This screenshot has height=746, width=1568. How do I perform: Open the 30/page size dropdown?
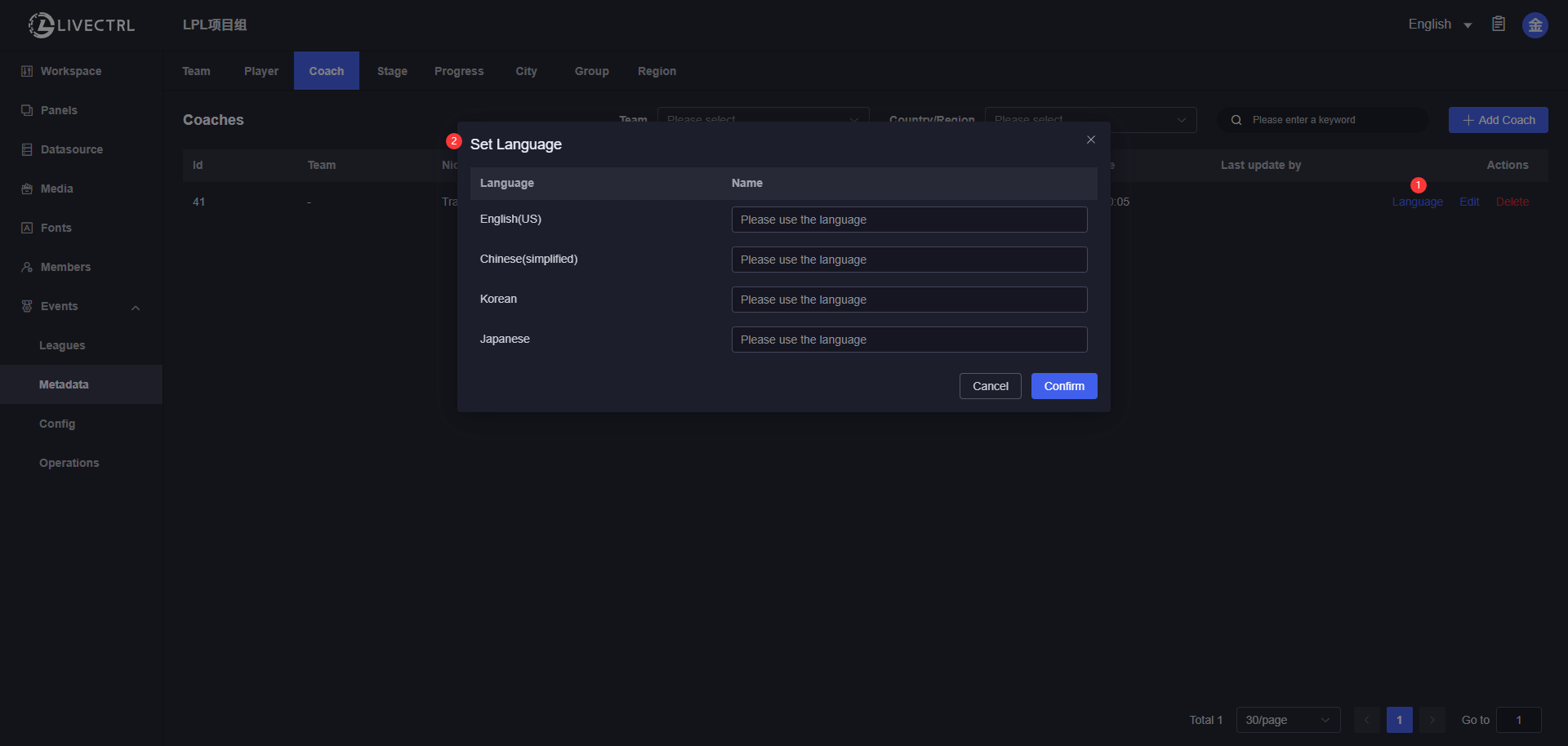(x=1287, y=720)
